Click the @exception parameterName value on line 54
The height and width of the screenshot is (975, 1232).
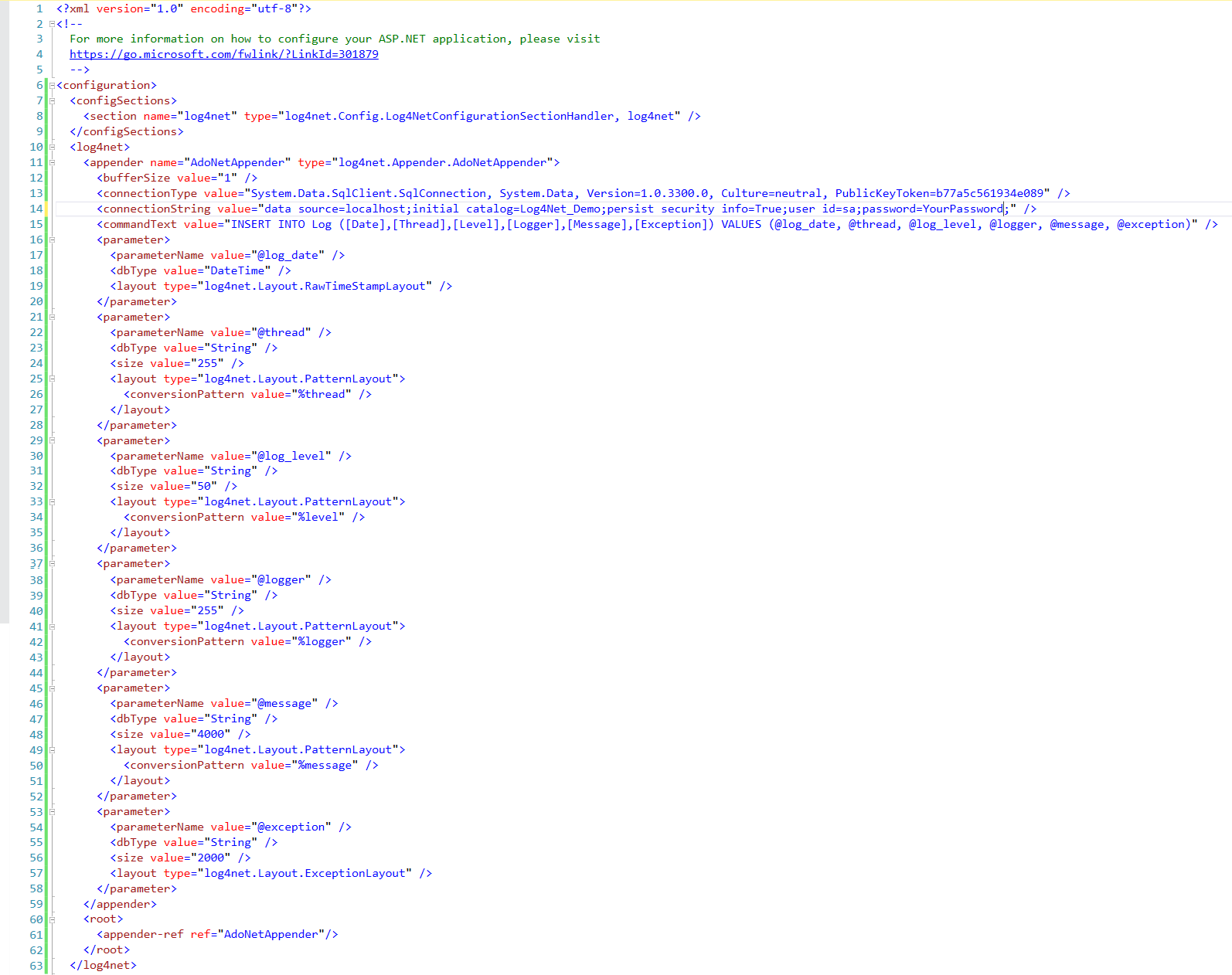click(x=291, y=827)
